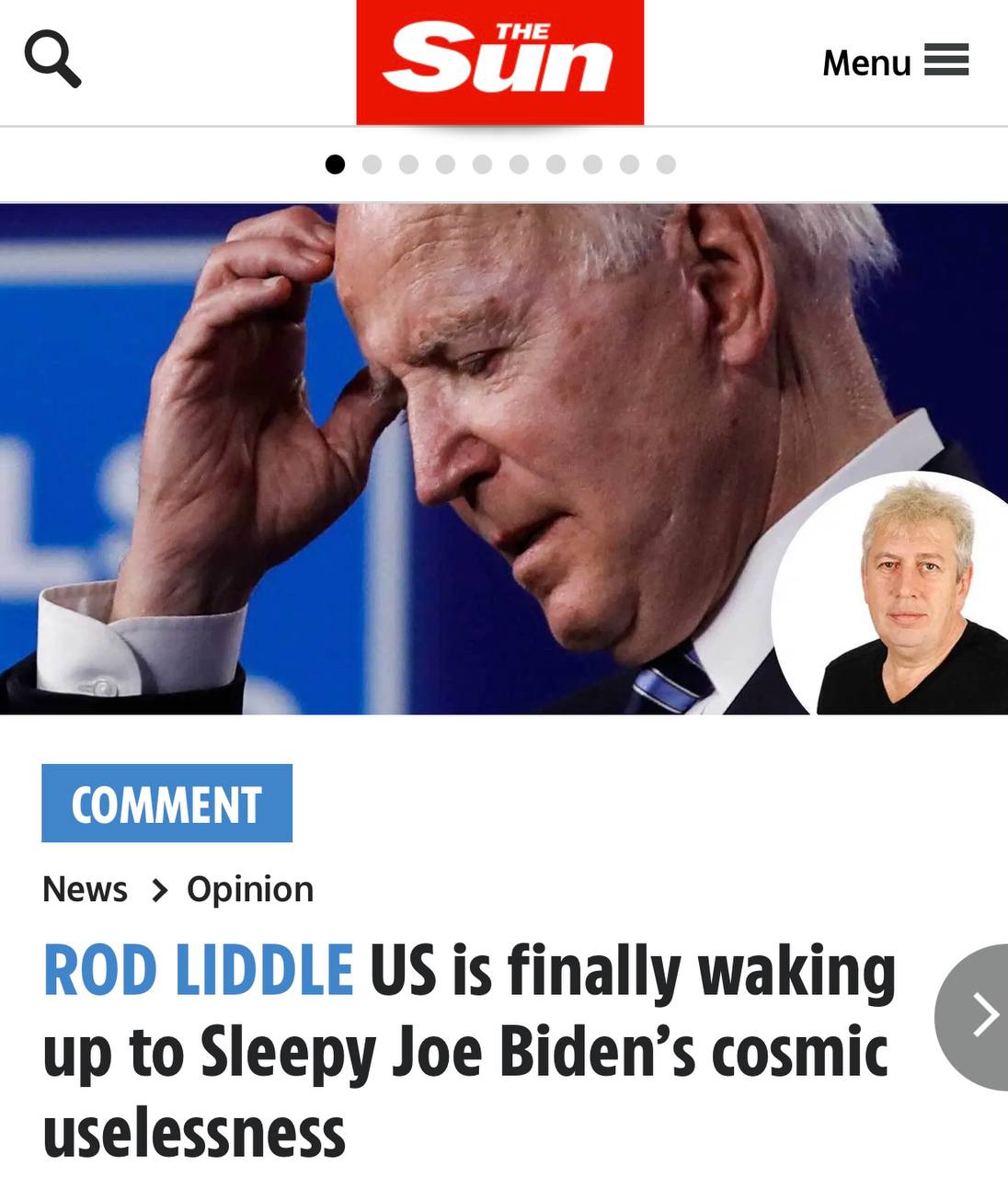Select the last carousel dot
1008x1177 pixels.
tap(667, 165)
